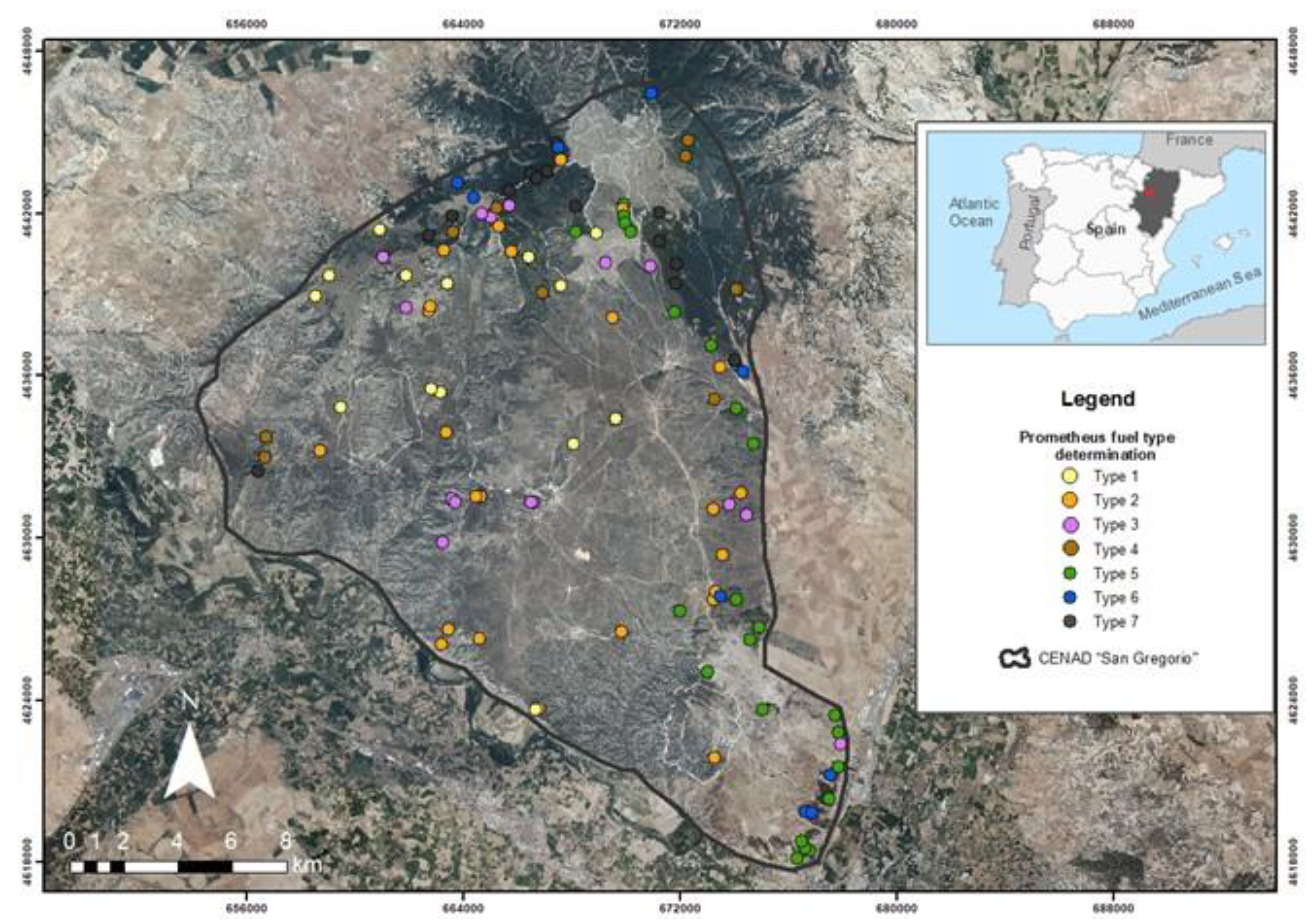Click the Type 6 blue legend circle
This screenshot has width=1316, height=920.
click(1070, 597)
